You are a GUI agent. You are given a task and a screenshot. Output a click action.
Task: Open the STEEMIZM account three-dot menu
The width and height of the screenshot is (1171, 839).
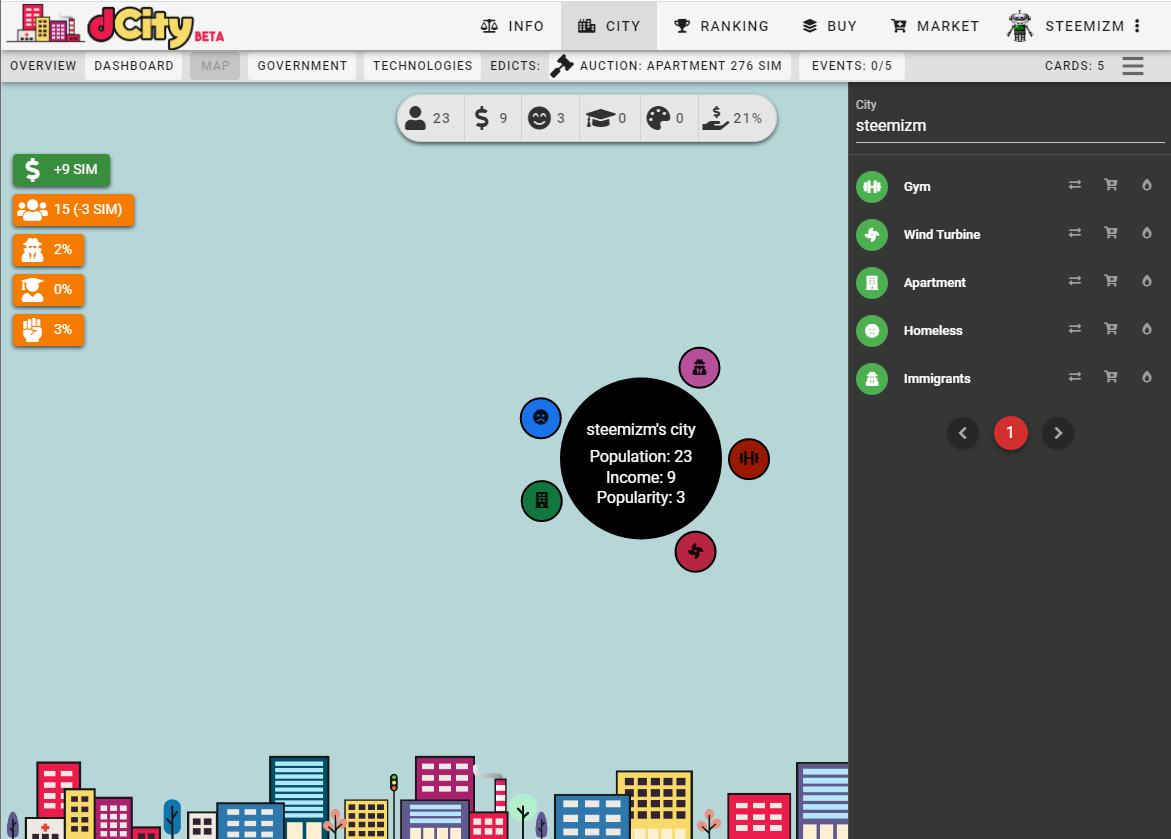coord(1137,26)
